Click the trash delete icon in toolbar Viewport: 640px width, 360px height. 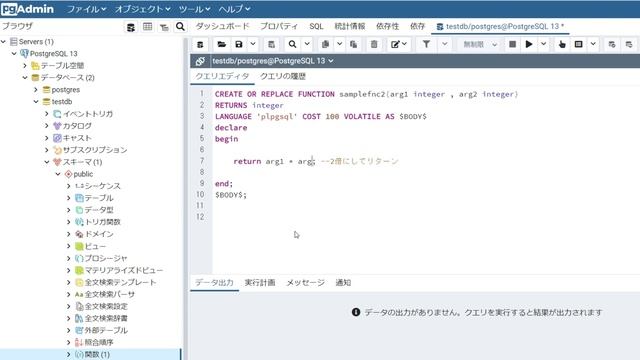(374, 44)
